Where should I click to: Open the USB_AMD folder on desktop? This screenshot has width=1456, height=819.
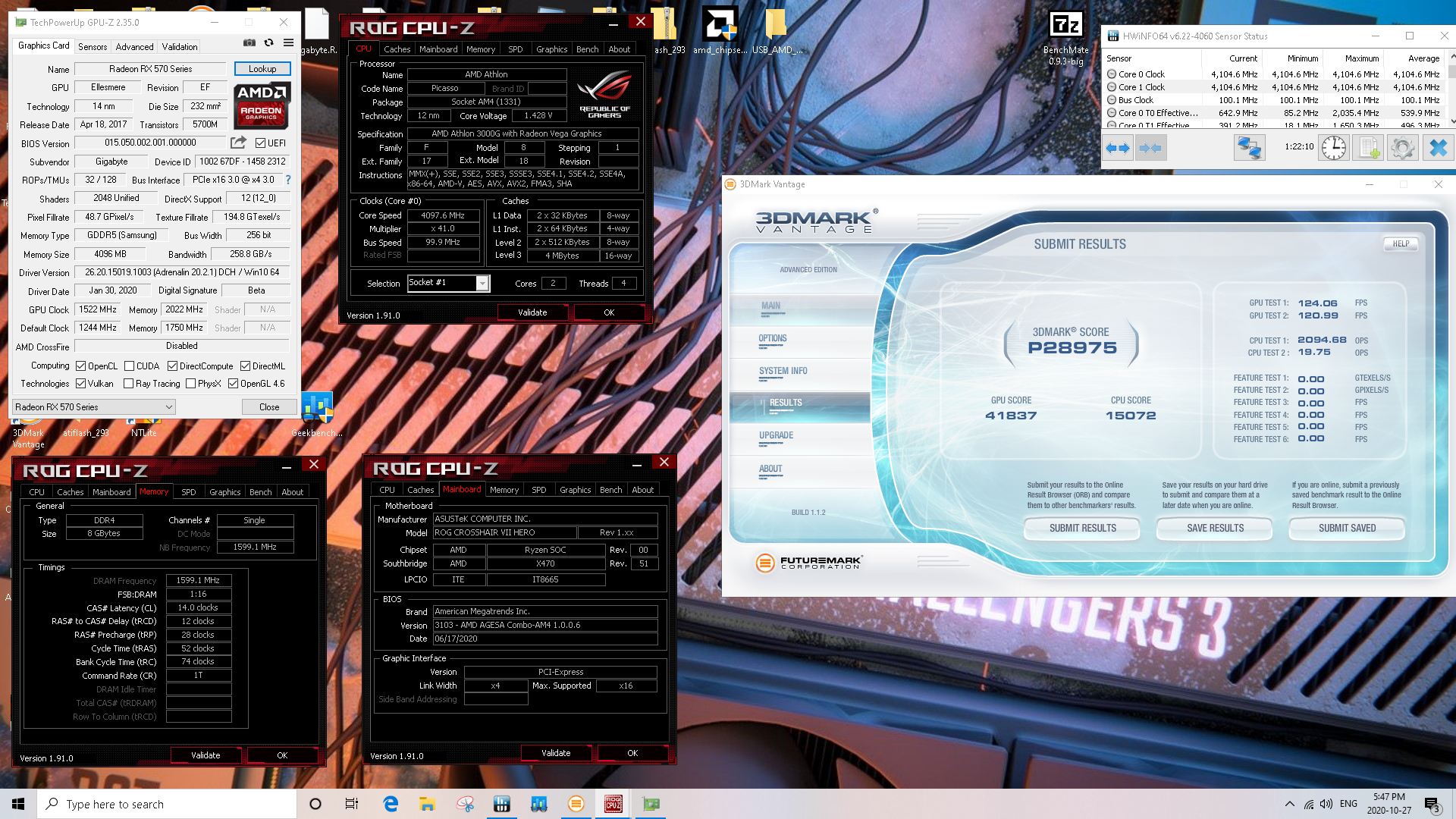(x=777, y=32)
